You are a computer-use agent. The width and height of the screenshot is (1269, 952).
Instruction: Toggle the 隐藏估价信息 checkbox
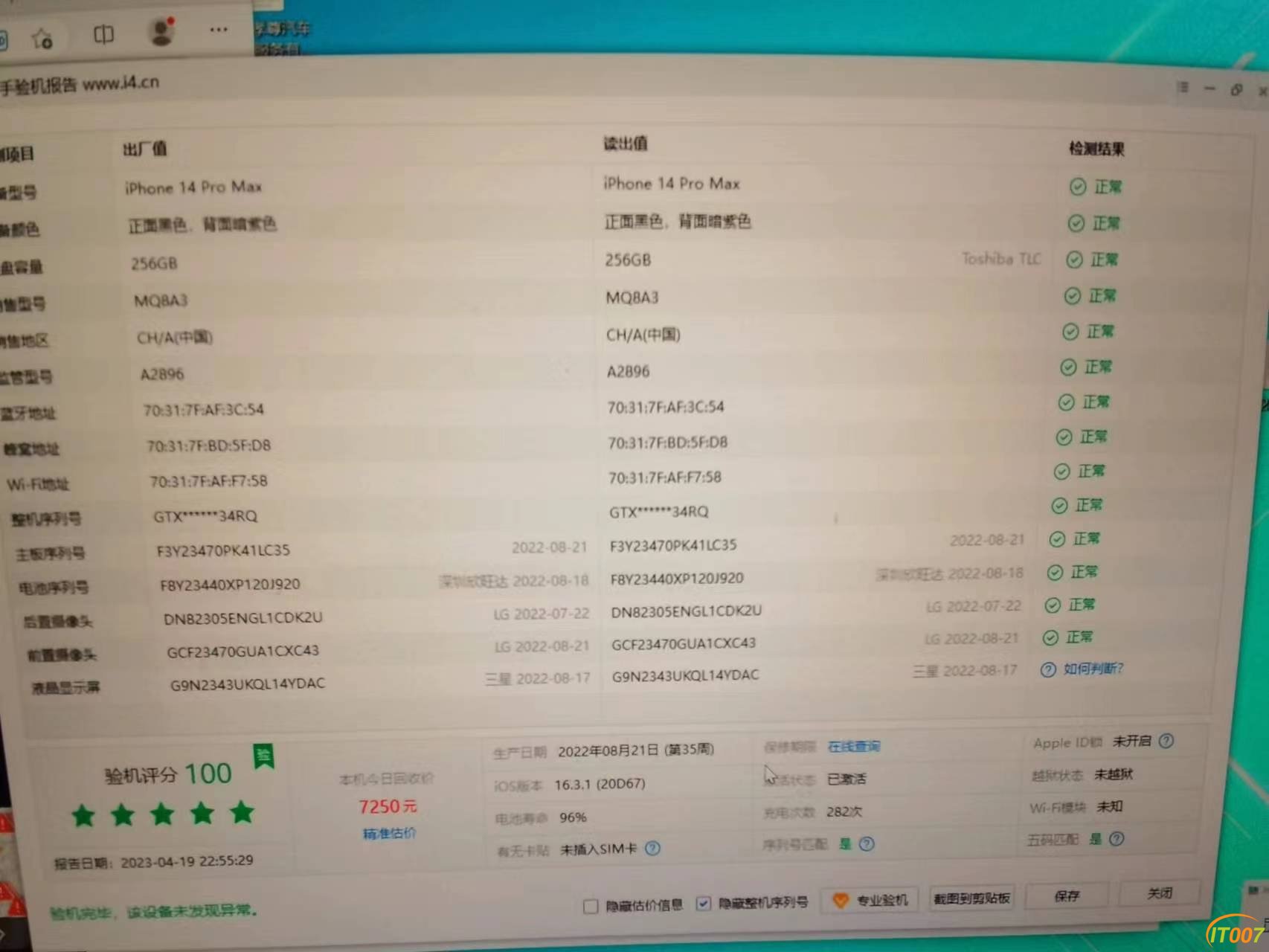point(591,906)
